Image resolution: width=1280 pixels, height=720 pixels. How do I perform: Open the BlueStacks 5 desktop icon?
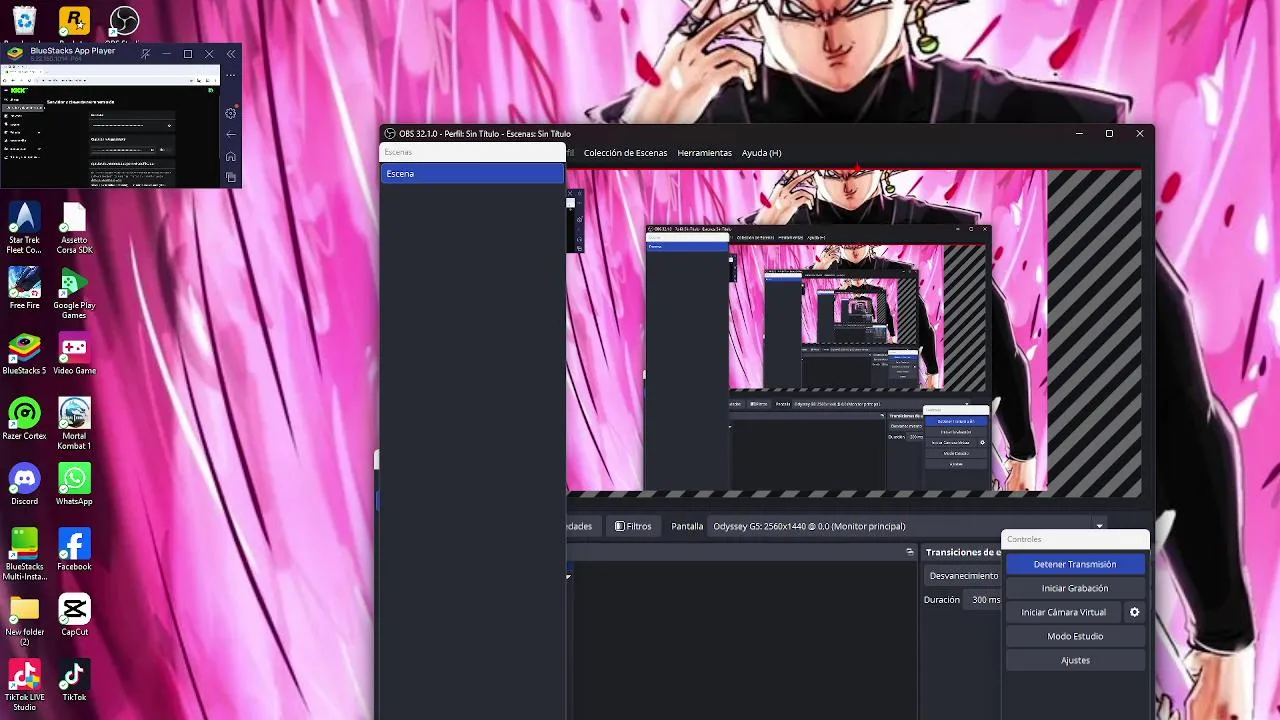click(24, 354)
